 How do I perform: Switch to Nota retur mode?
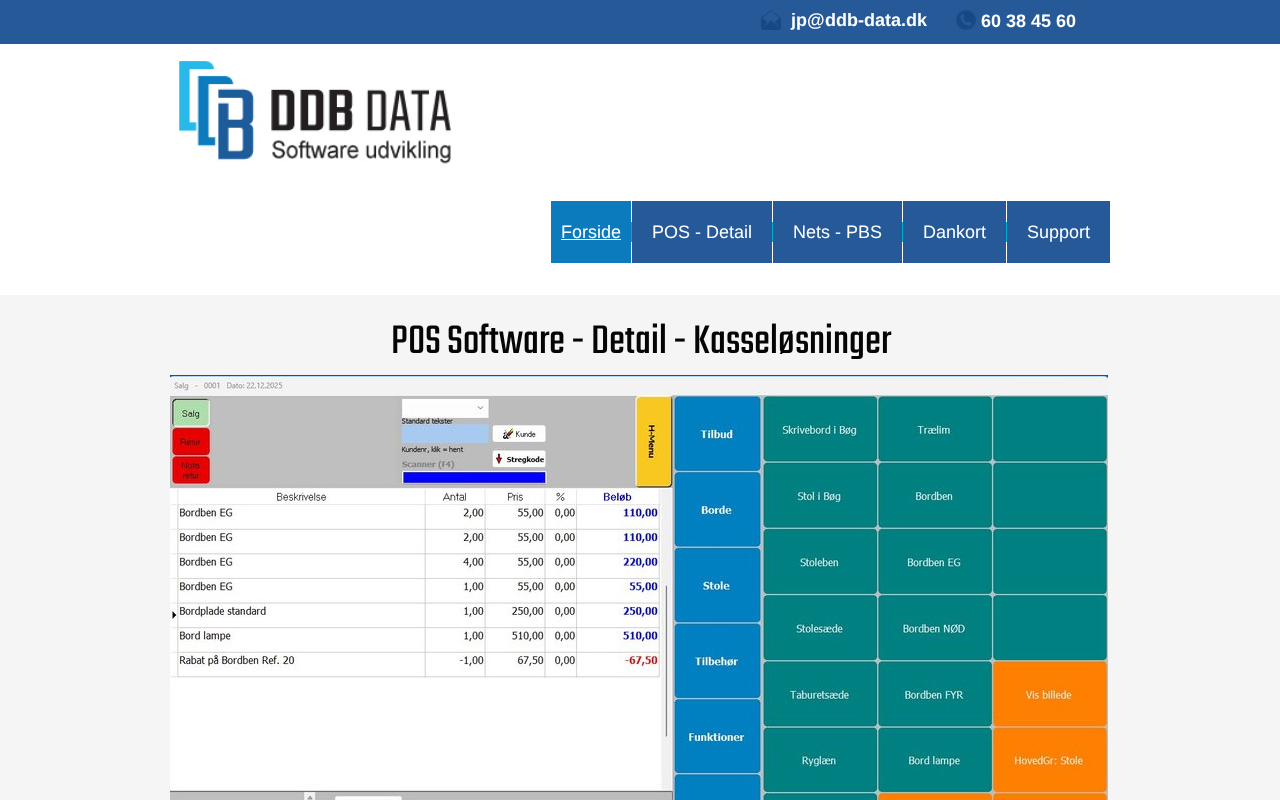tap(190, 470)
